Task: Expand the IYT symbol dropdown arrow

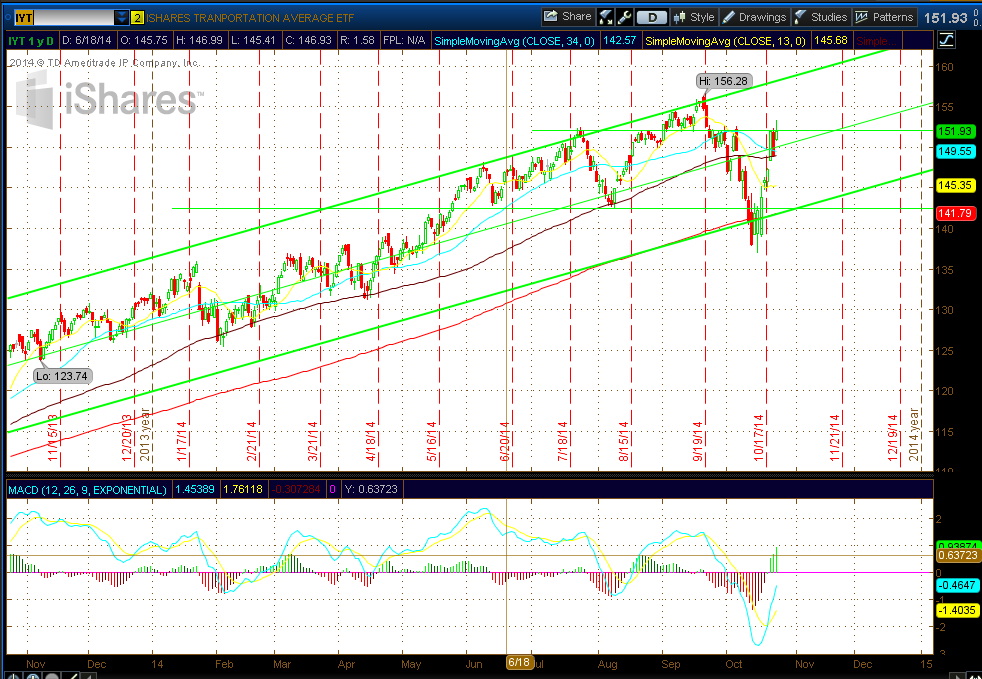Action: pos(121,18)
